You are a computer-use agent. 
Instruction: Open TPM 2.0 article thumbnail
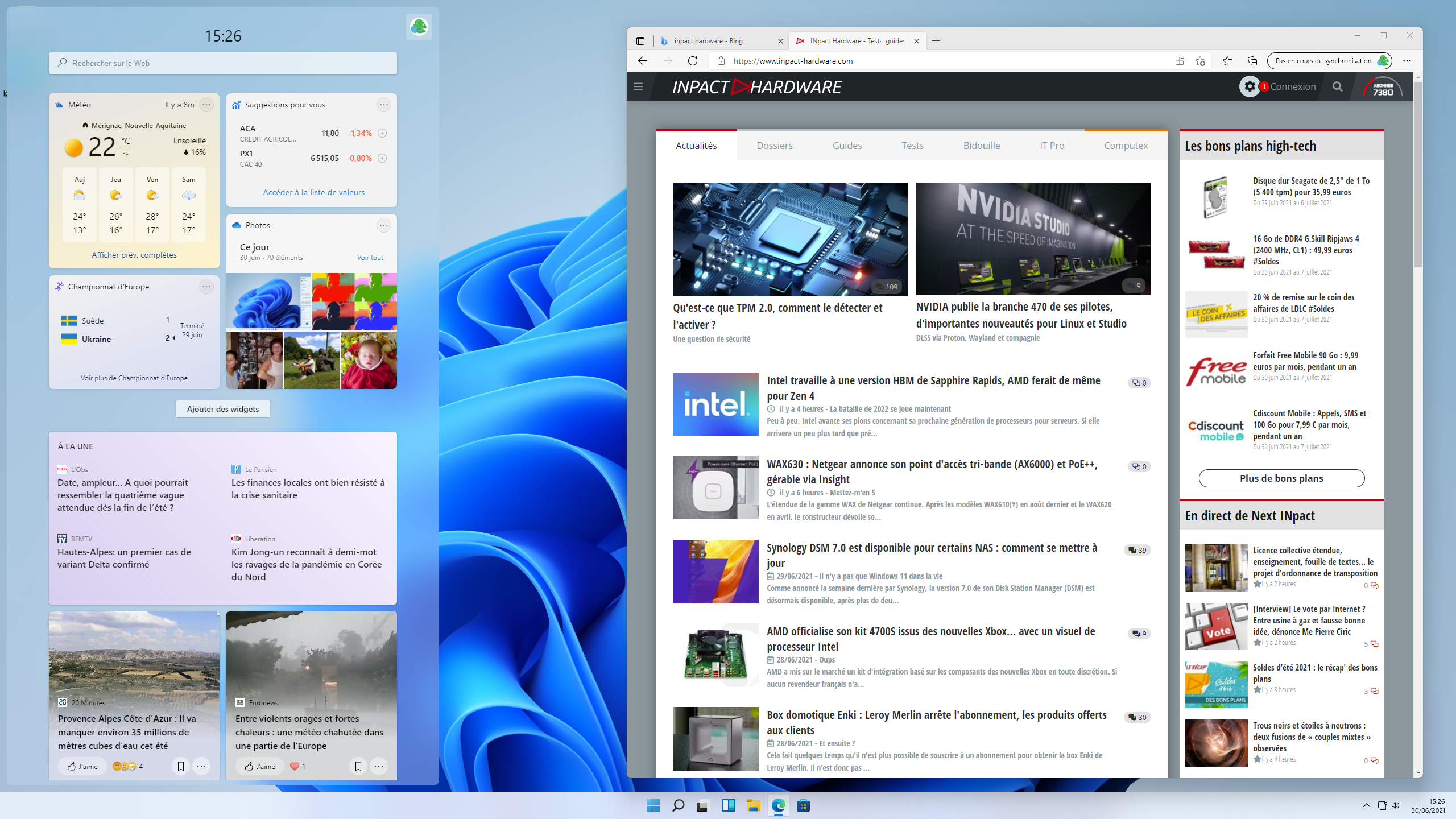[790, 239]
